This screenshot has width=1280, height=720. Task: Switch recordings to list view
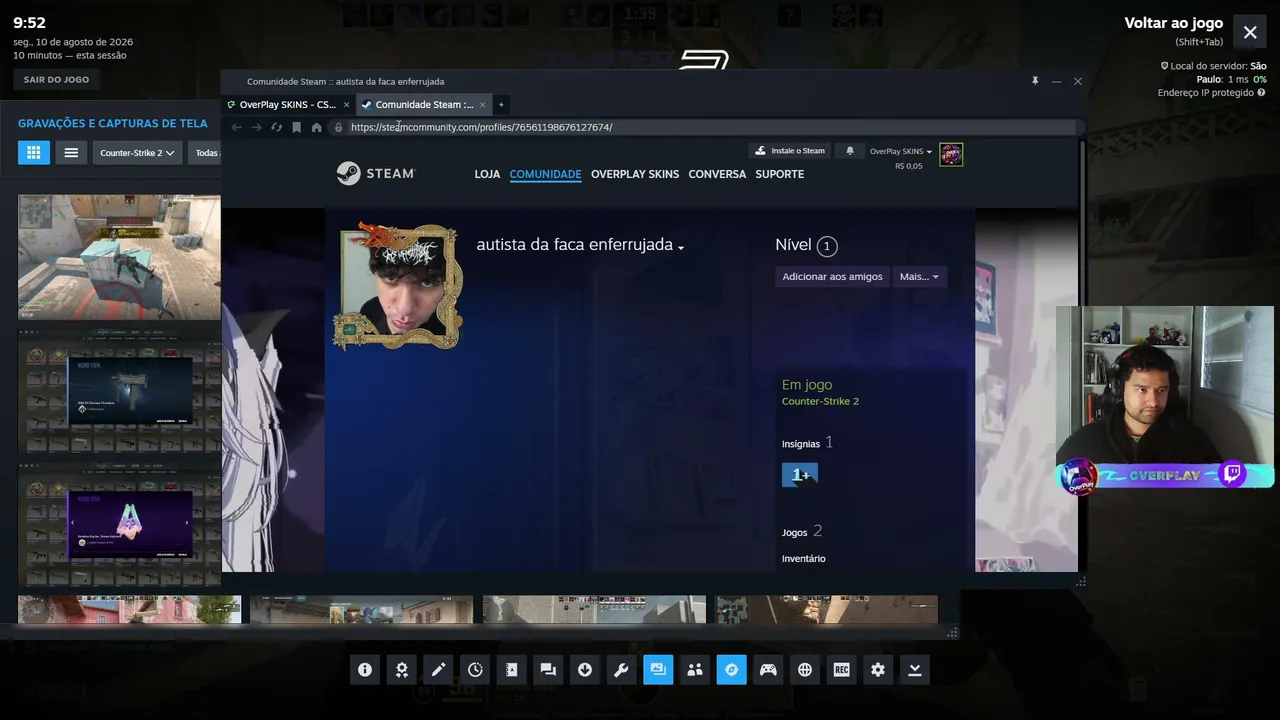point(71,153)
